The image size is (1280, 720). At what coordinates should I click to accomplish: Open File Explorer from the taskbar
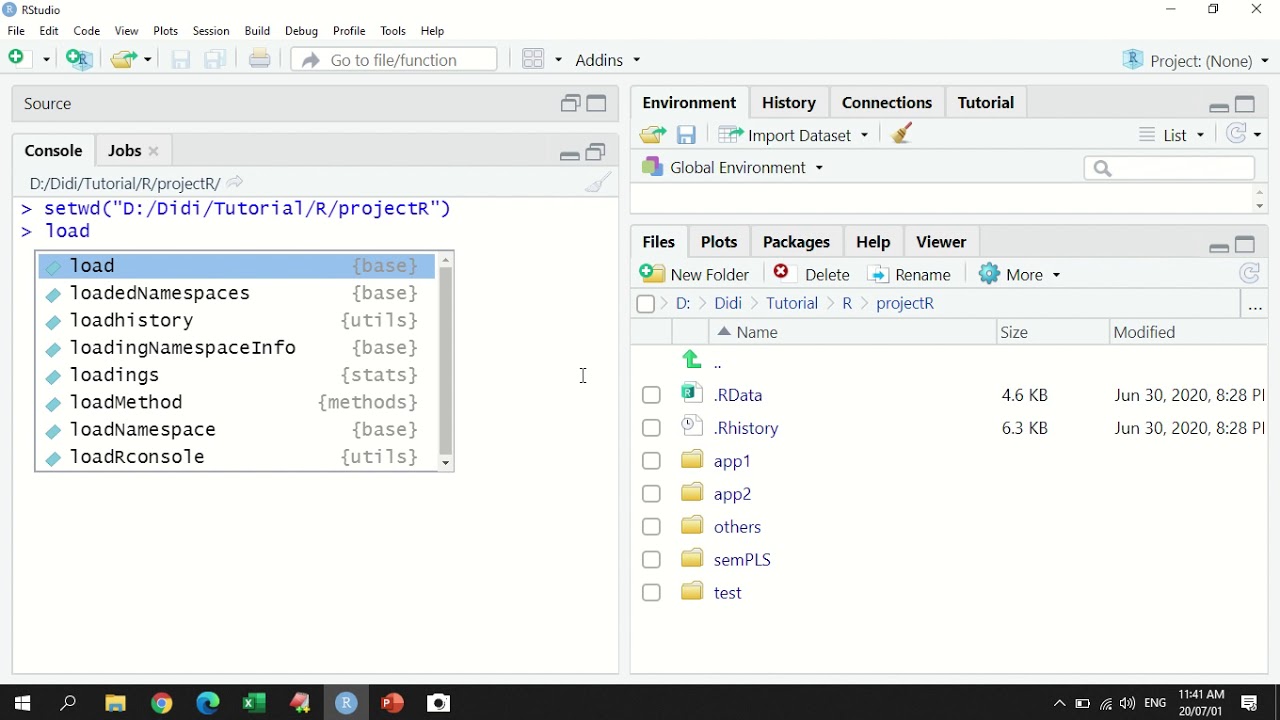point(115,703)
